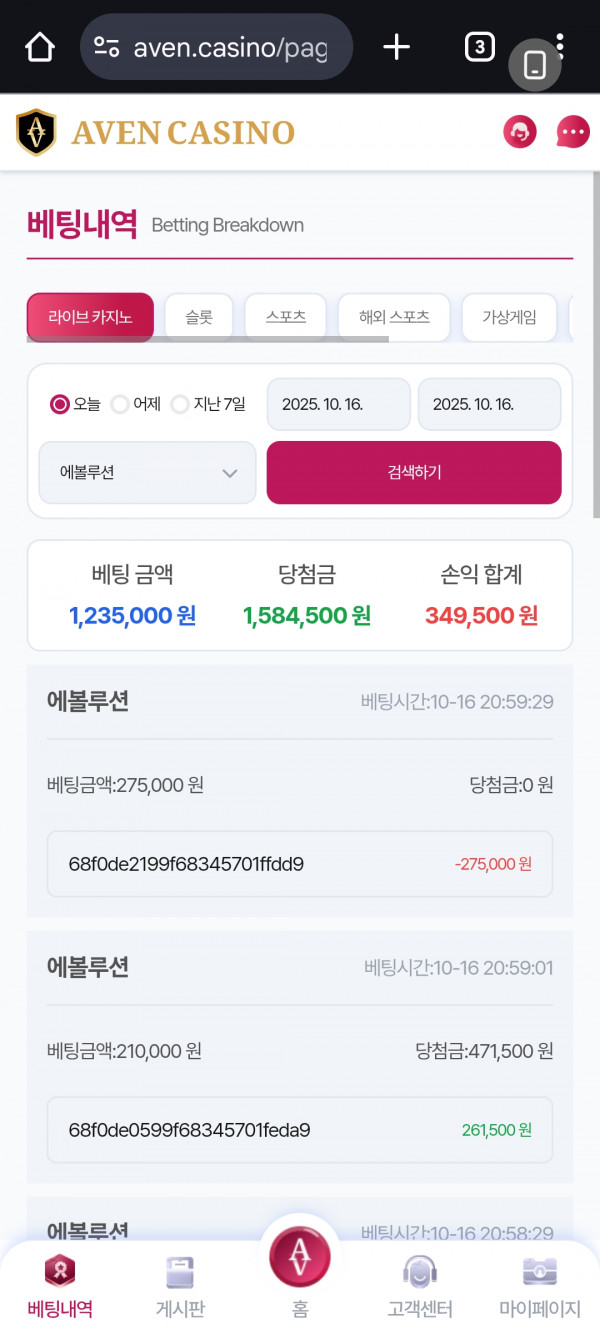Select the 지난 7일 radio option
This screenshot has width=600, height=1334.
(x=180, y=404)
